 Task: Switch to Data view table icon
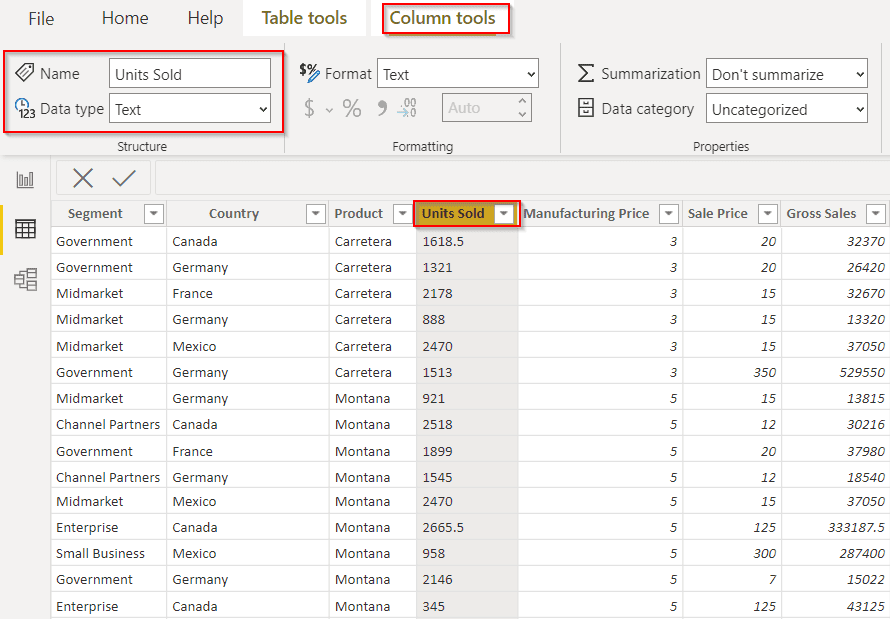click(25, 229)
